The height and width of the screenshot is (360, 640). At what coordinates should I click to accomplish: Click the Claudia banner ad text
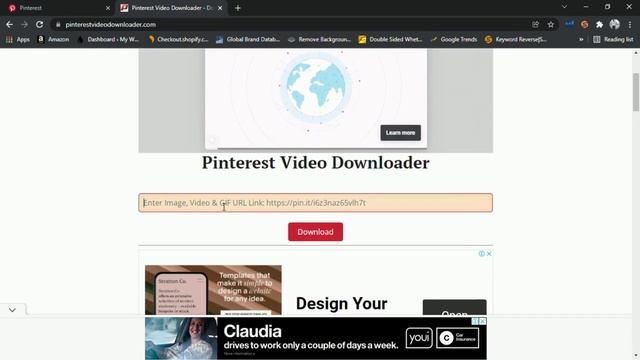point(311,338)
